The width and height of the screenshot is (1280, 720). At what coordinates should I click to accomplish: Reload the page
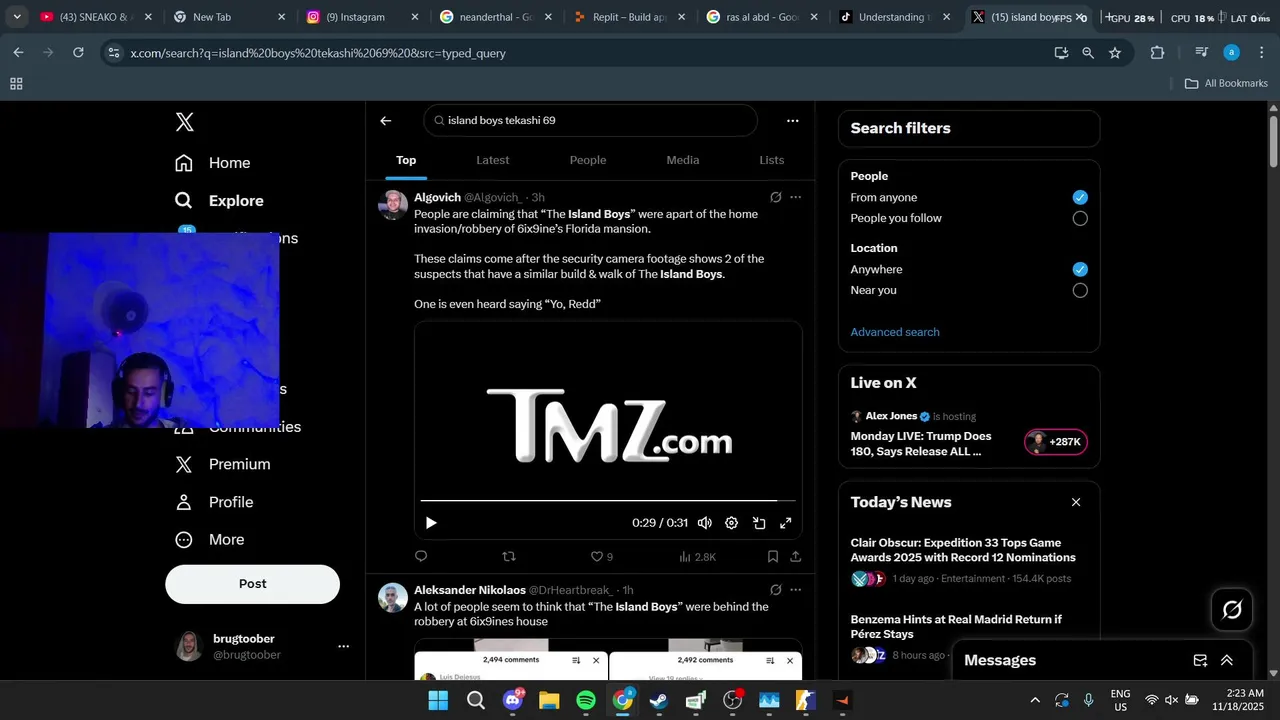click(78, 53)
